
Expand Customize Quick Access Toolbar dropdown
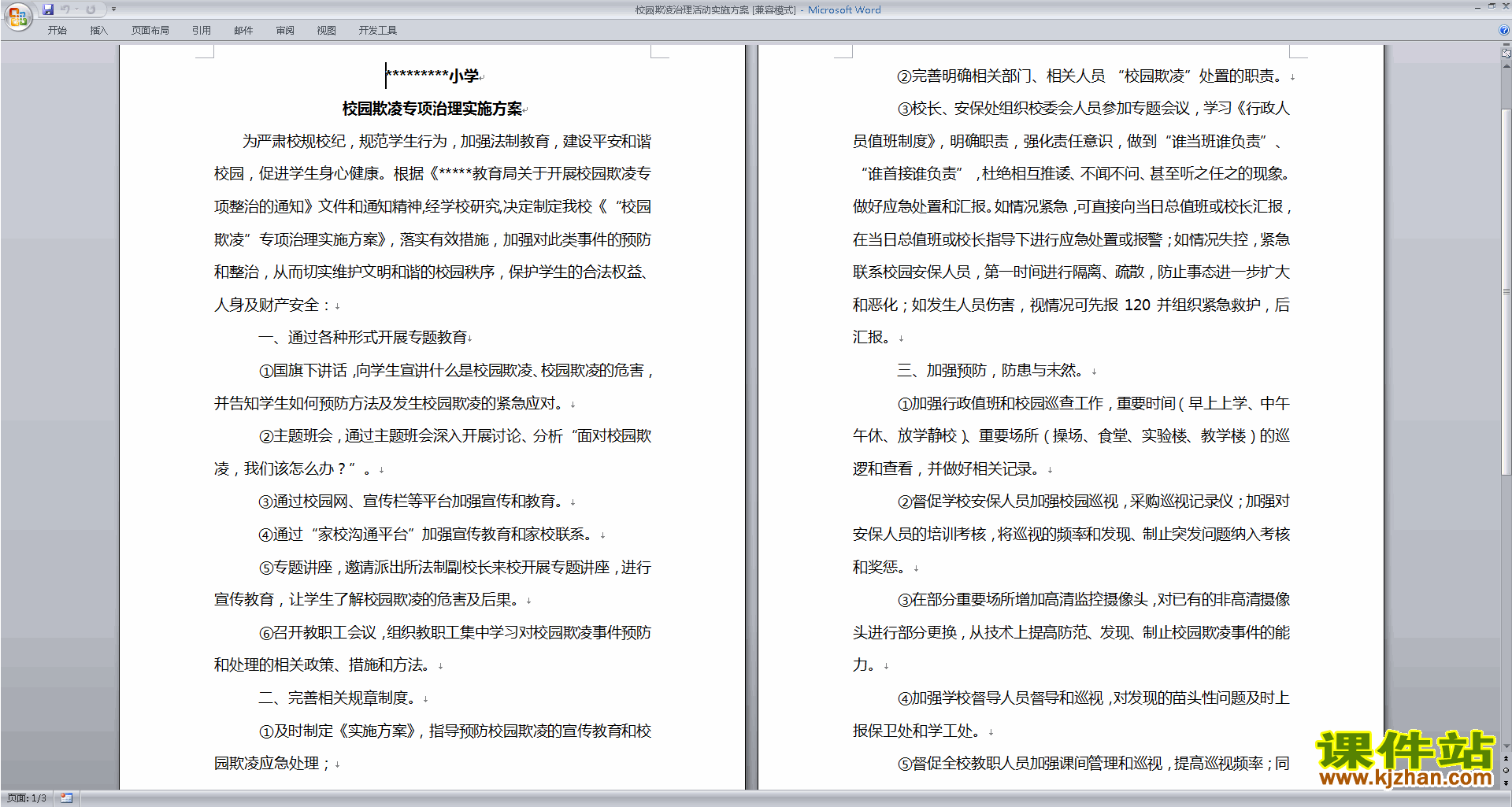pos(113,9)
